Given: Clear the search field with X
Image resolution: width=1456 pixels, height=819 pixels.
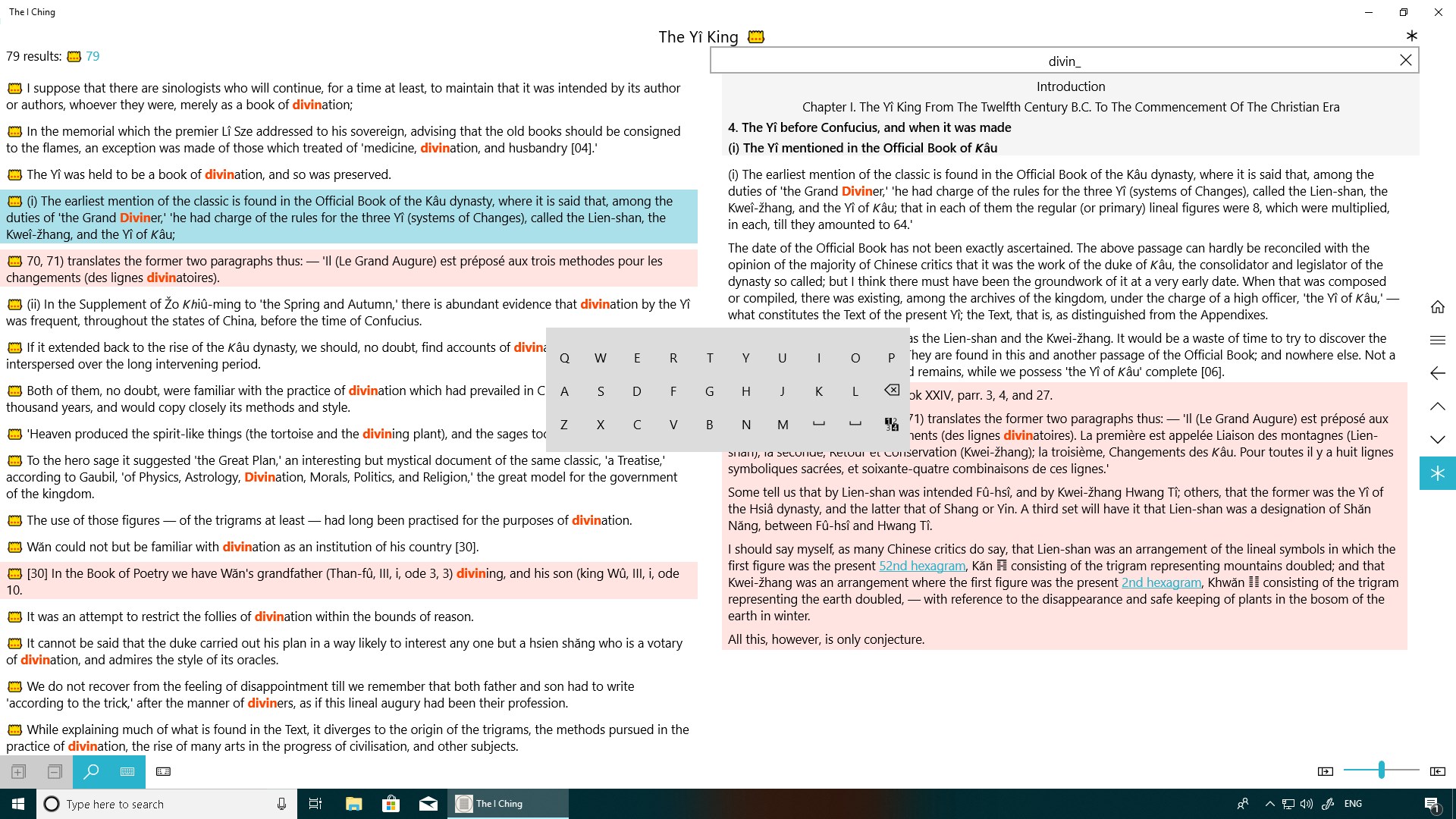Looking at the screenshot, I should click(x=1405, y=61).
